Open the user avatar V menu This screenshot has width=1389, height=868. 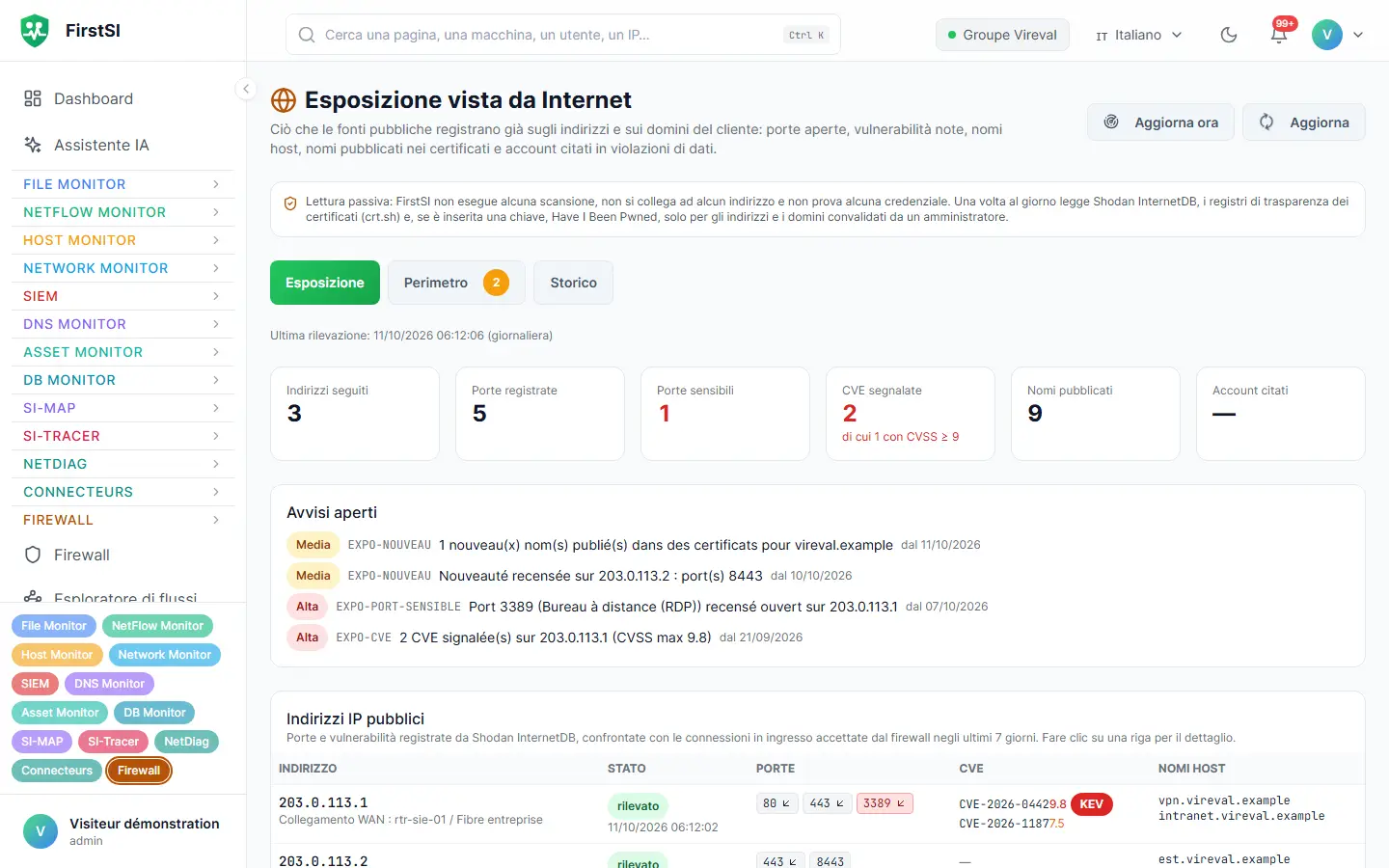pyautogui.click(x=1327, y=35)
